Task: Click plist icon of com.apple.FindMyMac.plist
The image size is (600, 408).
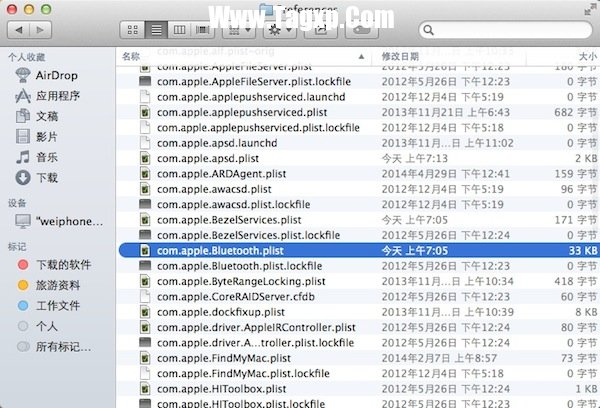Action: (145, 358)
